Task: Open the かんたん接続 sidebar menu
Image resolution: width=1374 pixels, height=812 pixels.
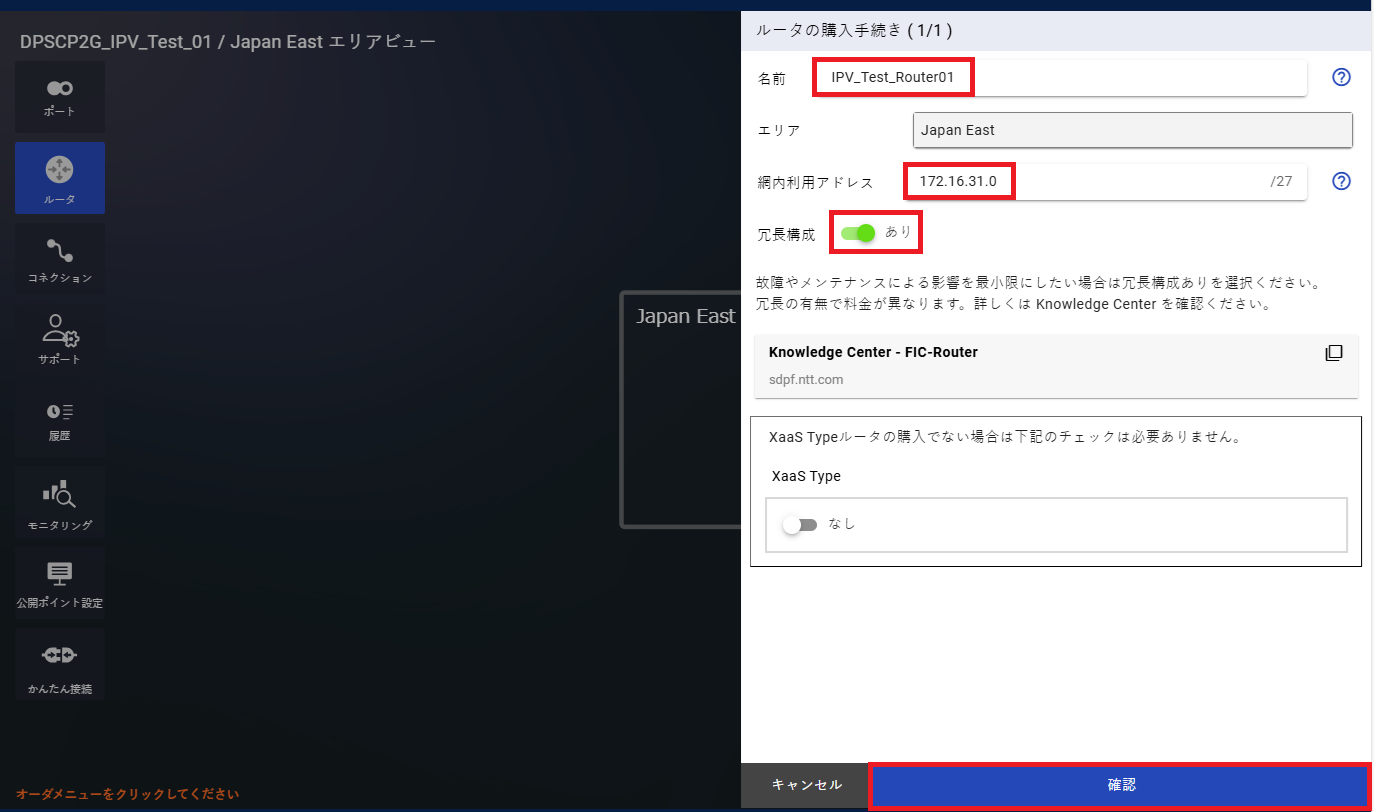Action: 60,664
